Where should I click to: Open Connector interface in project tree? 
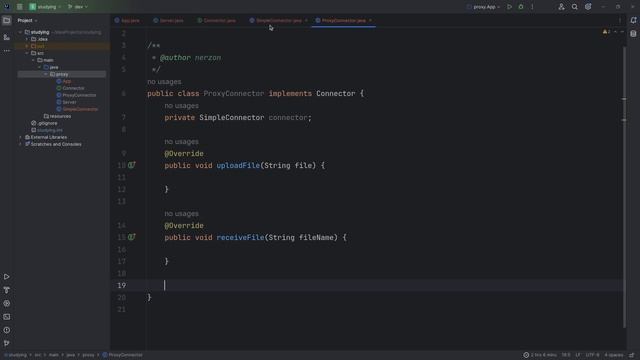tap(71, 89)
